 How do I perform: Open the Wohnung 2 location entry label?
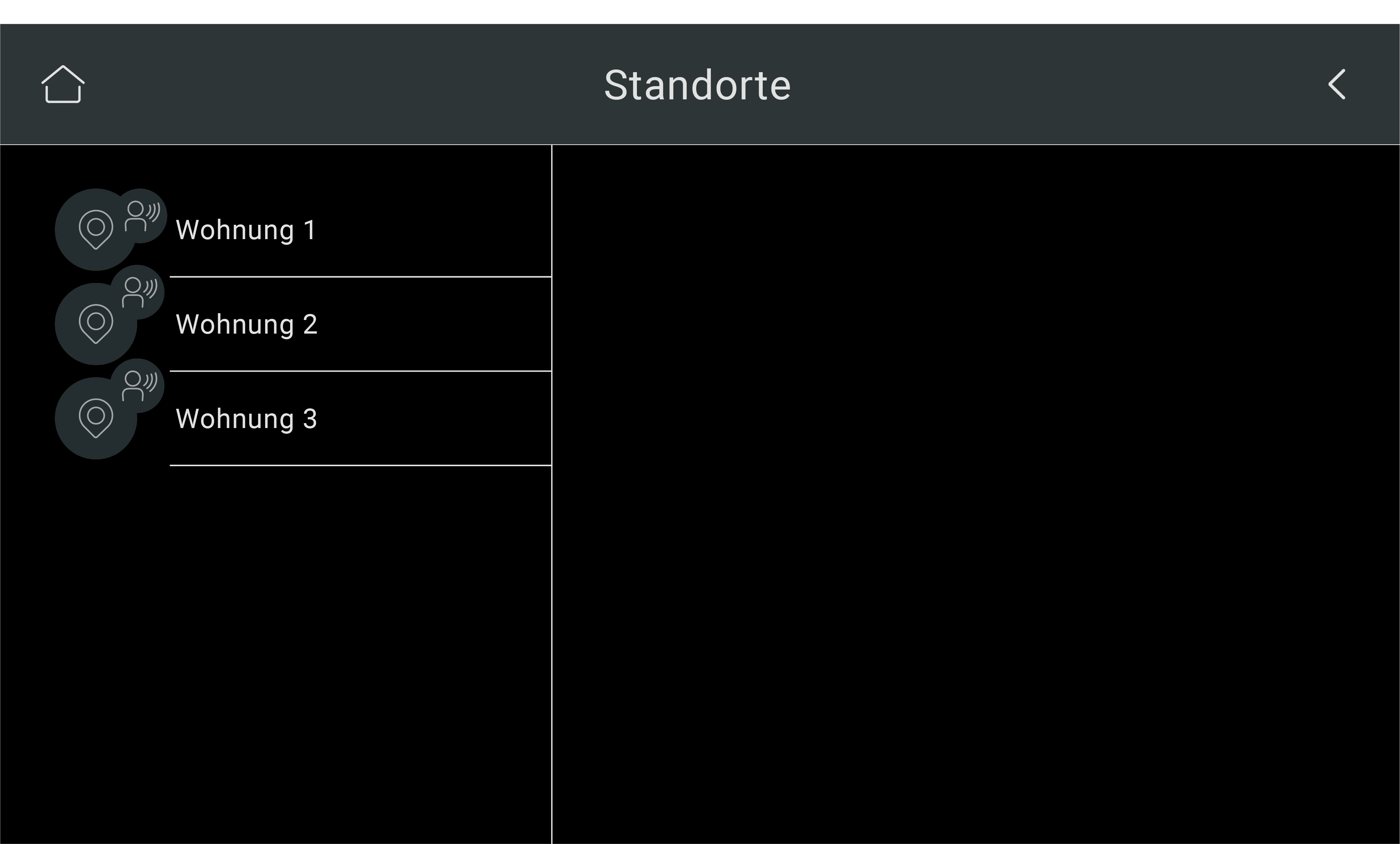point(247,325)
